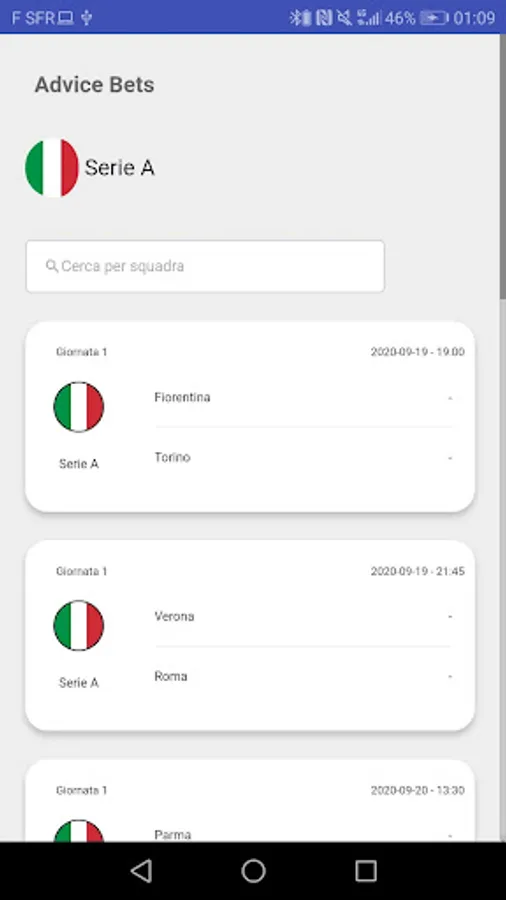Screen dimensions: 506x900
Task: Tap the 2020-09-19 - 21:45 match date
Action: [x=418, y=571]
